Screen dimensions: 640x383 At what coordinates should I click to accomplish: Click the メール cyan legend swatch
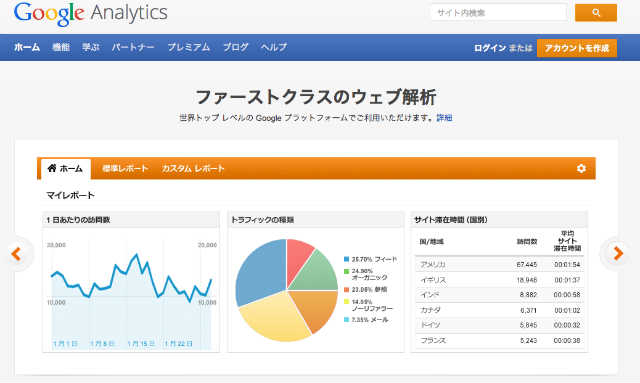pyautogui.click(x=347, y=320)
